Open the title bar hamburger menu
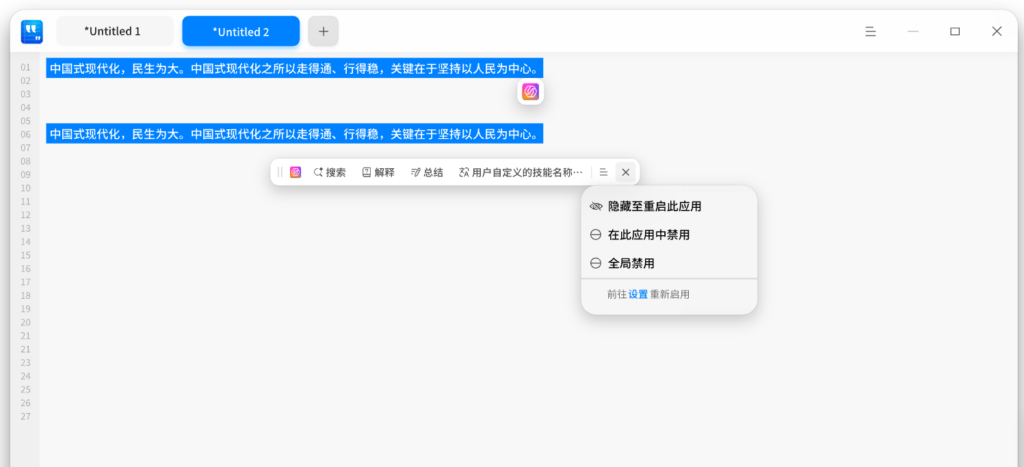This screenshot has height=467, width=1024. [x=871, y=31]
